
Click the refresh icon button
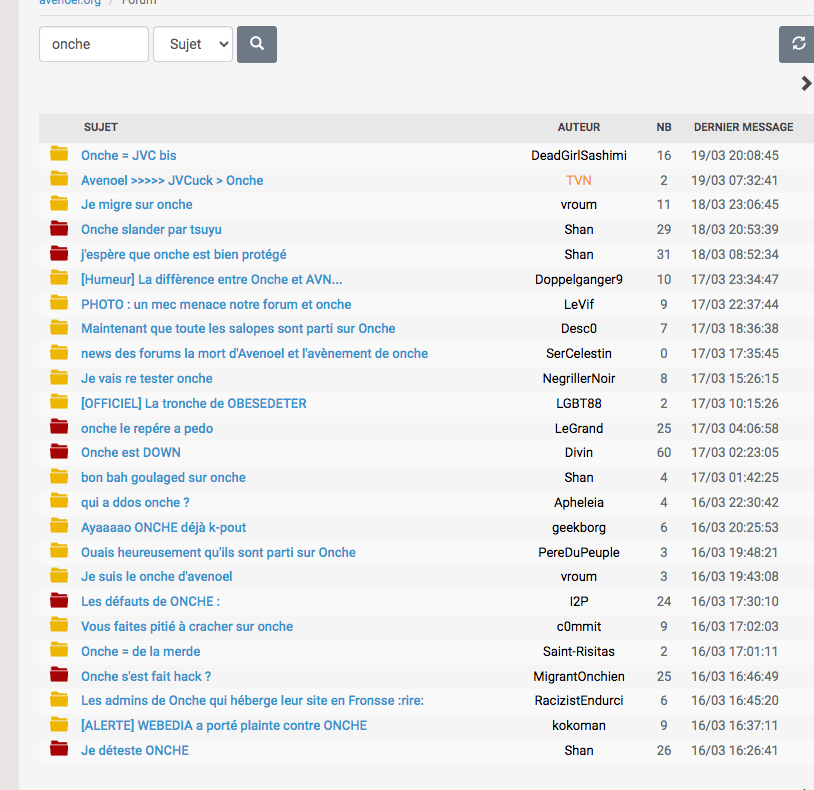pos(797,44)
